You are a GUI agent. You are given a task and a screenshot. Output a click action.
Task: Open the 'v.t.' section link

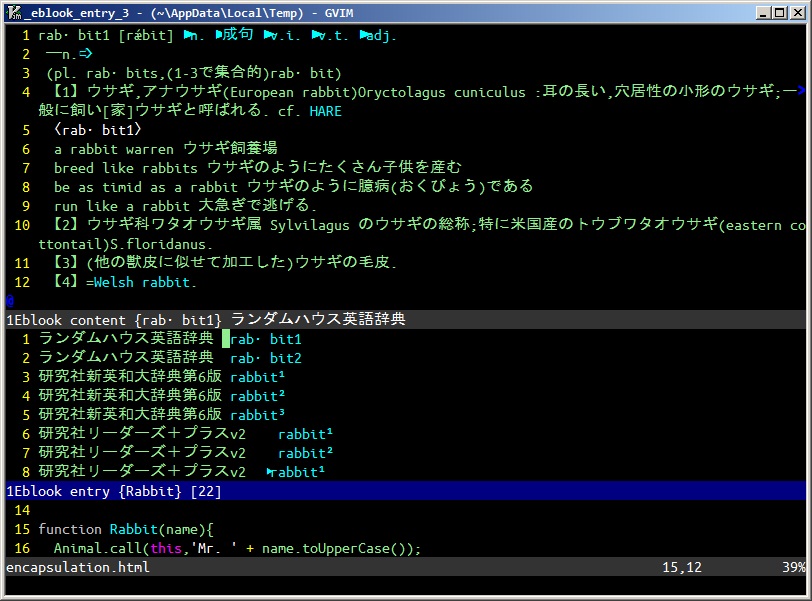[x=330, y=35]
